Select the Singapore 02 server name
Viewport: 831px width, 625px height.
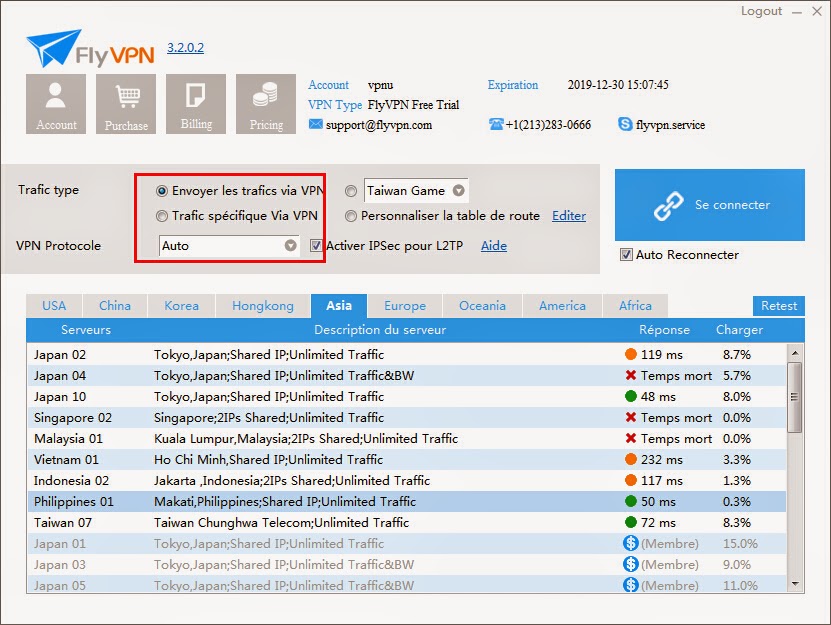pos(73,418)
